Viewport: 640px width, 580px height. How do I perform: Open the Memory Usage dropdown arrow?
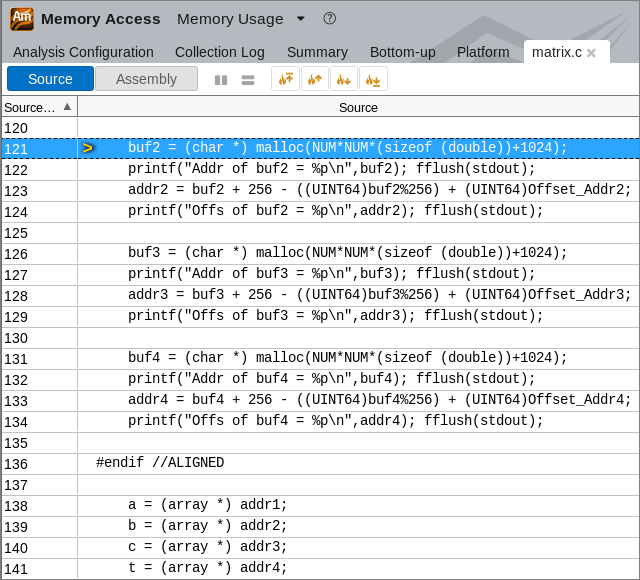tap(301, 19)
